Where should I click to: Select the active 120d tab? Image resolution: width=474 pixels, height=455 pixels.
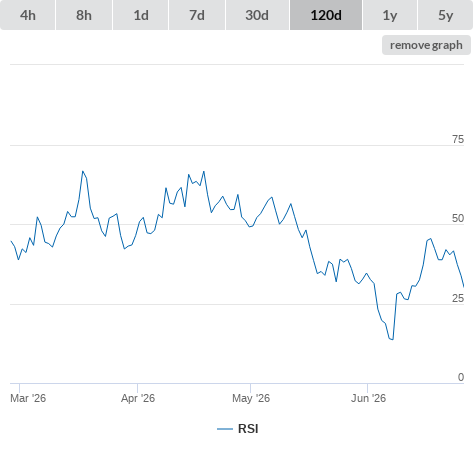point(326,15)
